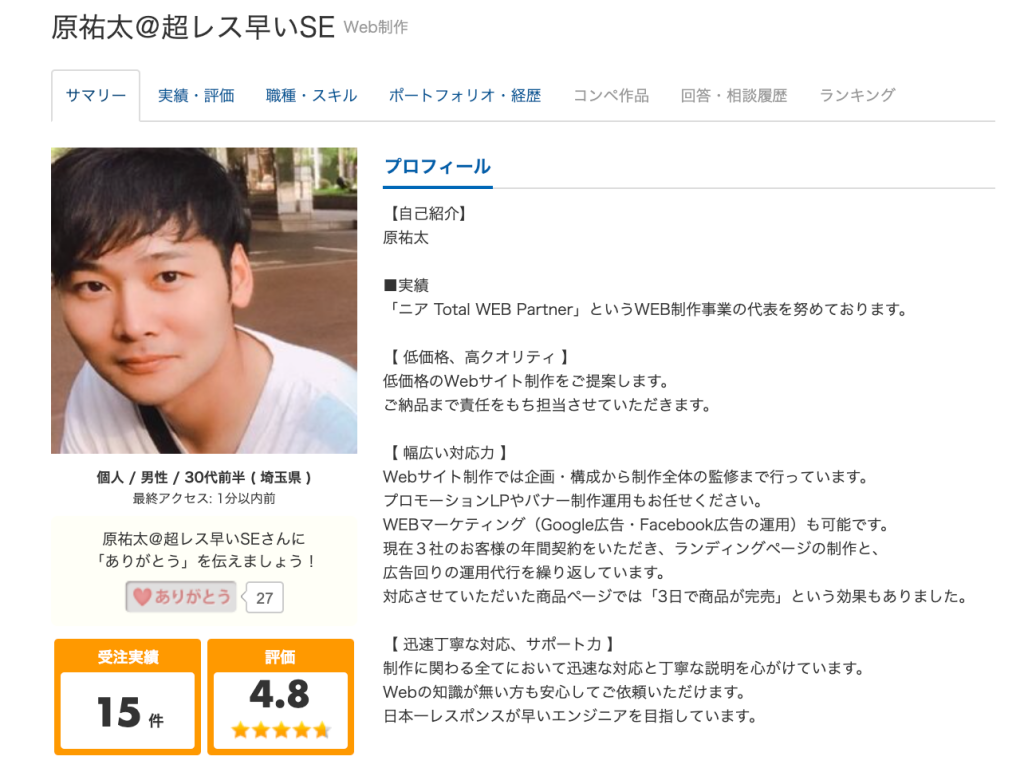Click the user name title 原祐太@超レス早いSE
Viewport: 1024px width, 768px height.
click(193, 27)
